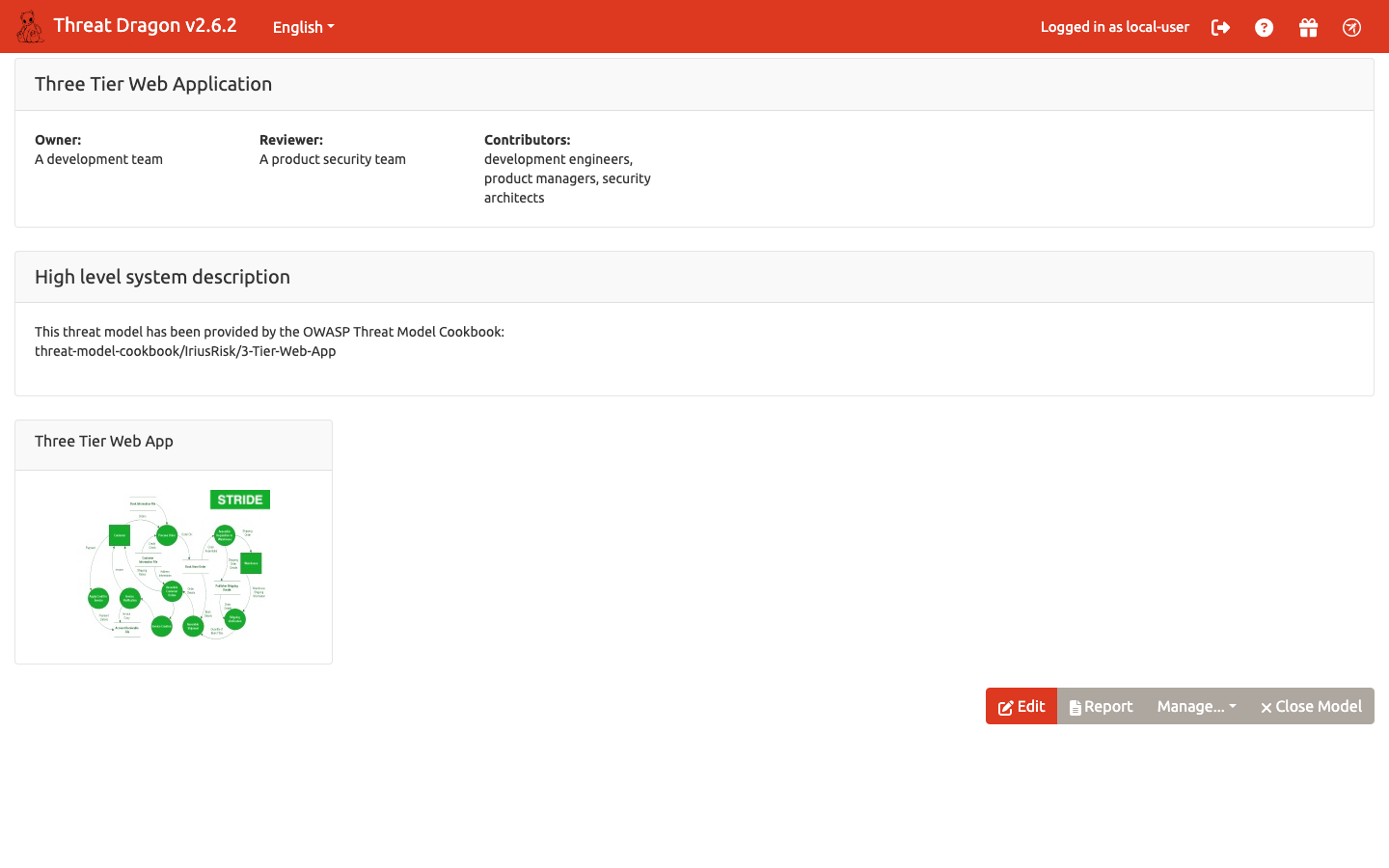Click the High level system description heading
This screenshot has width=1389, height=868.
[162, 277]
